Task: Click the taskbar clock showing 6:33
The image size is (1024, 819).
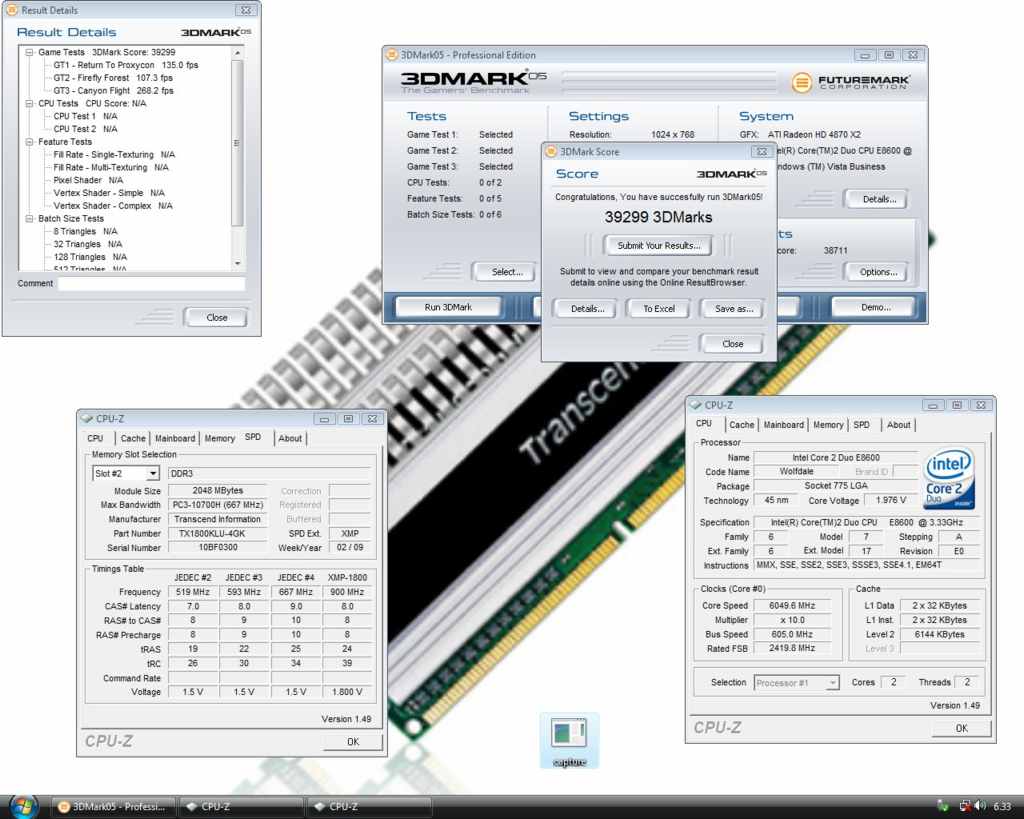Action: click(x=1002, y=807)
